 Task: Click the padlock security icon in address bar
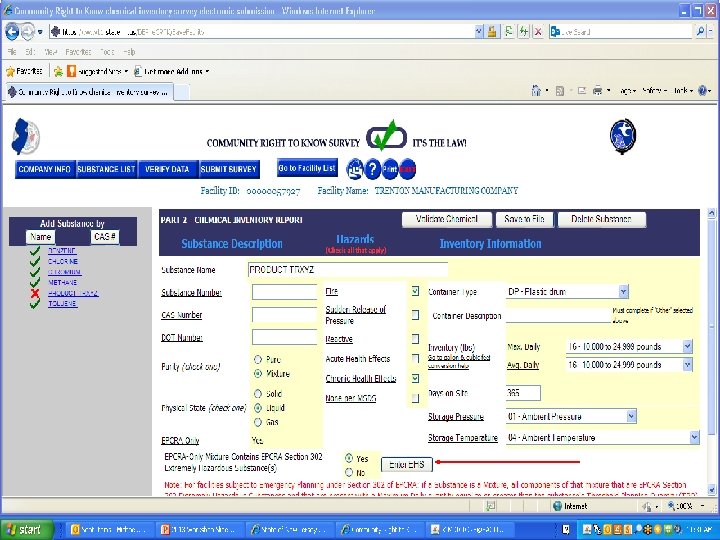click(x=492, y=32)
